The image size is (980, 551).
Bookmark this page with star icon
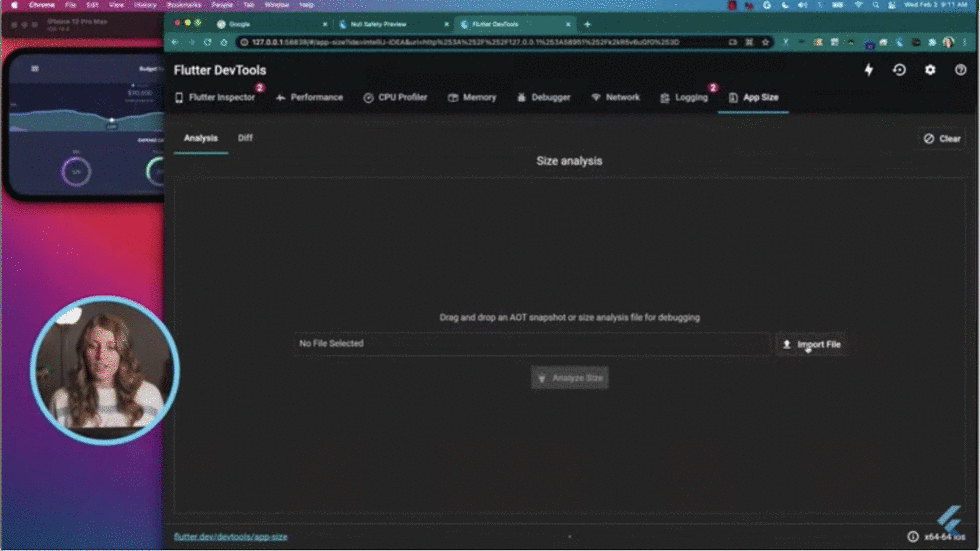tap(765, 42)
